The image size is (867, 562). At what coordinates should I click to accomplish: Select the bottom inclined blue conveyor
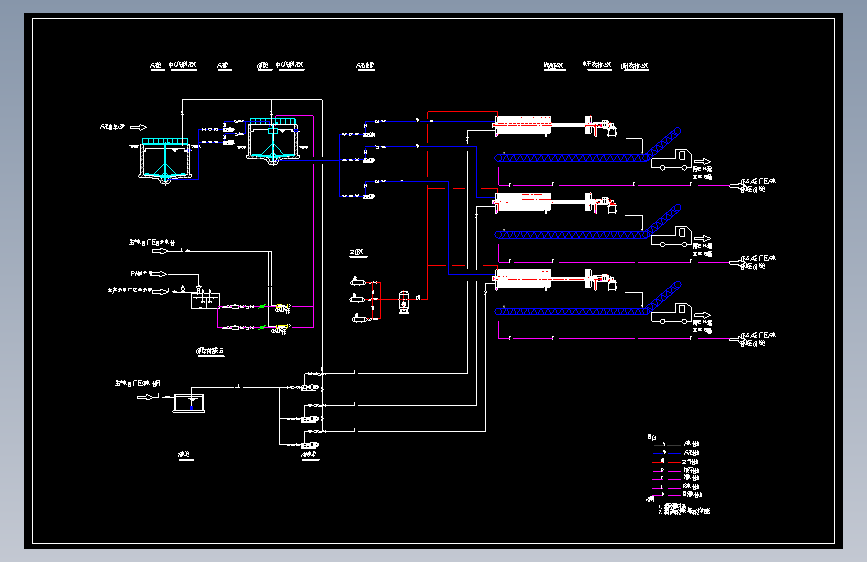(x=662, y=297)
